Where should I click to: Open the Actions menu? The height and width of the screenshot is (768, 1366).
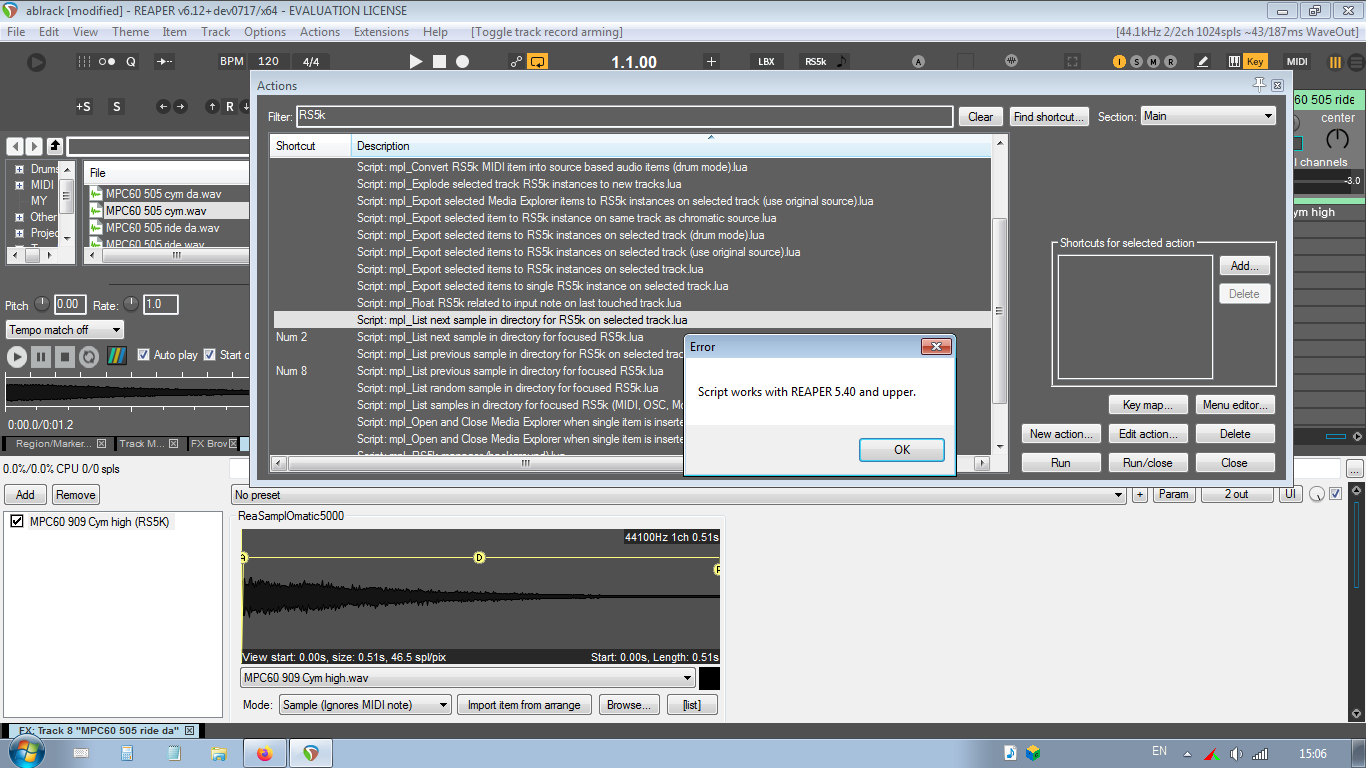click(320, 32)
